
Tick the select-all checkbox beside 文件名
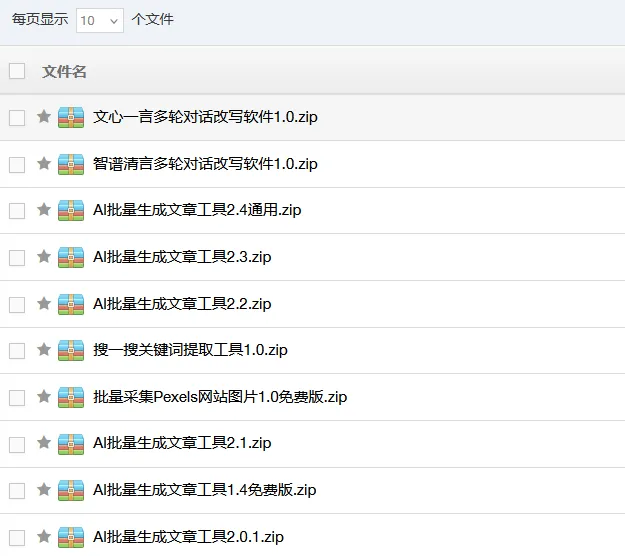pos(17,71)
